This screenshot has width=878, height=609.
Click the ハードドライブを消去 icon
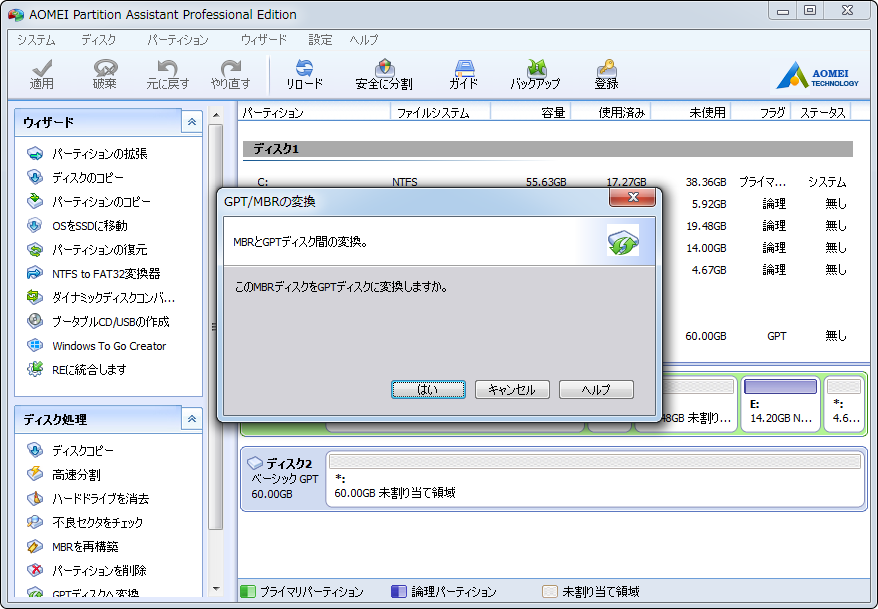point(35,498)
